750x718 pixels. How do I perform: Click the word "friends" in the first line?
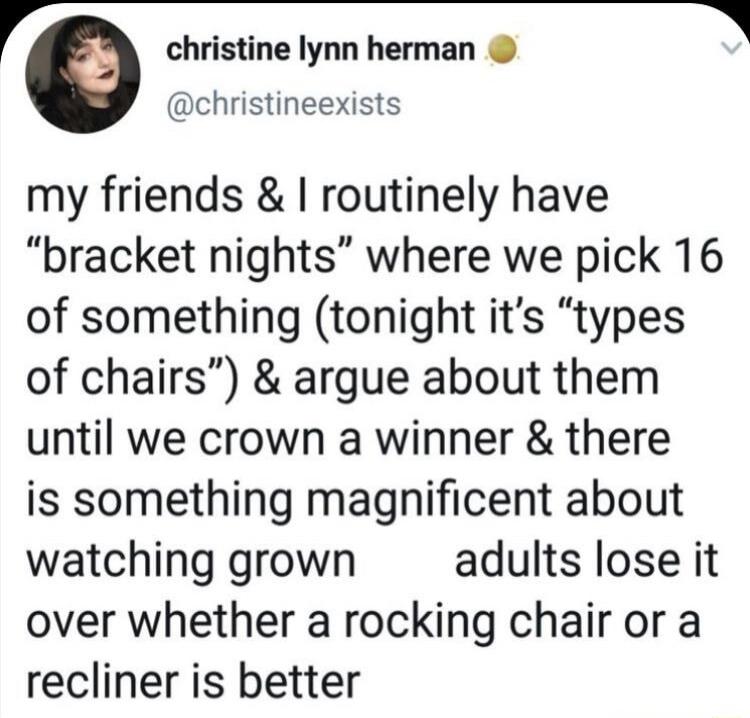(x=172, y=196)
